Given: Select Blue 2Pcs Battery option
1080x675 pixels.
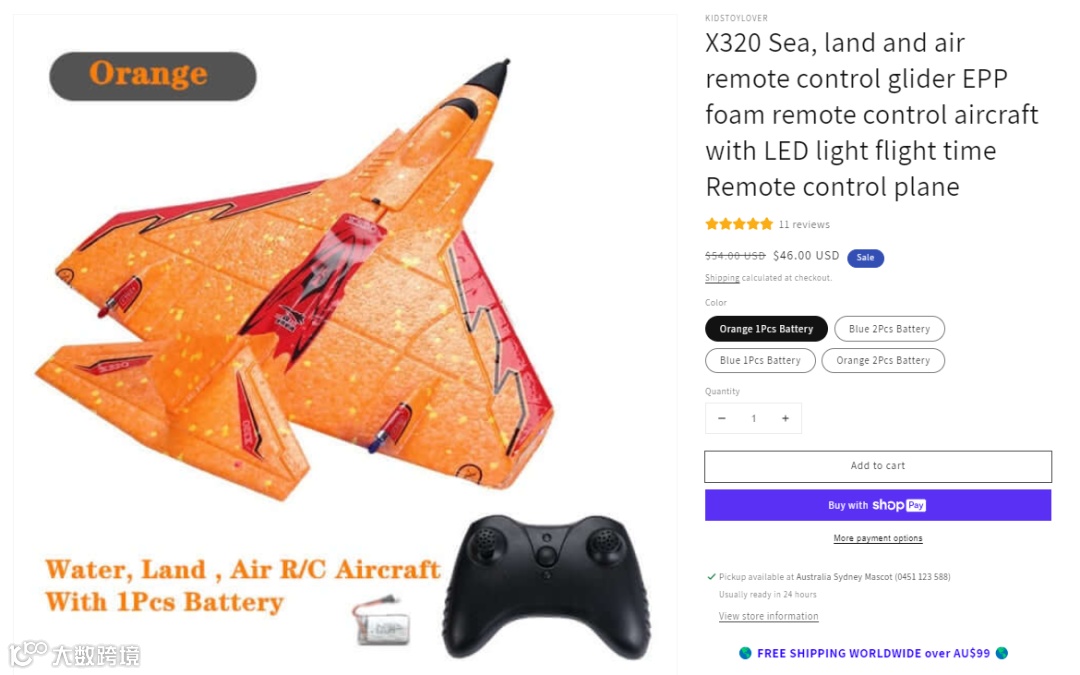Looking at the screenshot, I should click(x=889, y=329).
